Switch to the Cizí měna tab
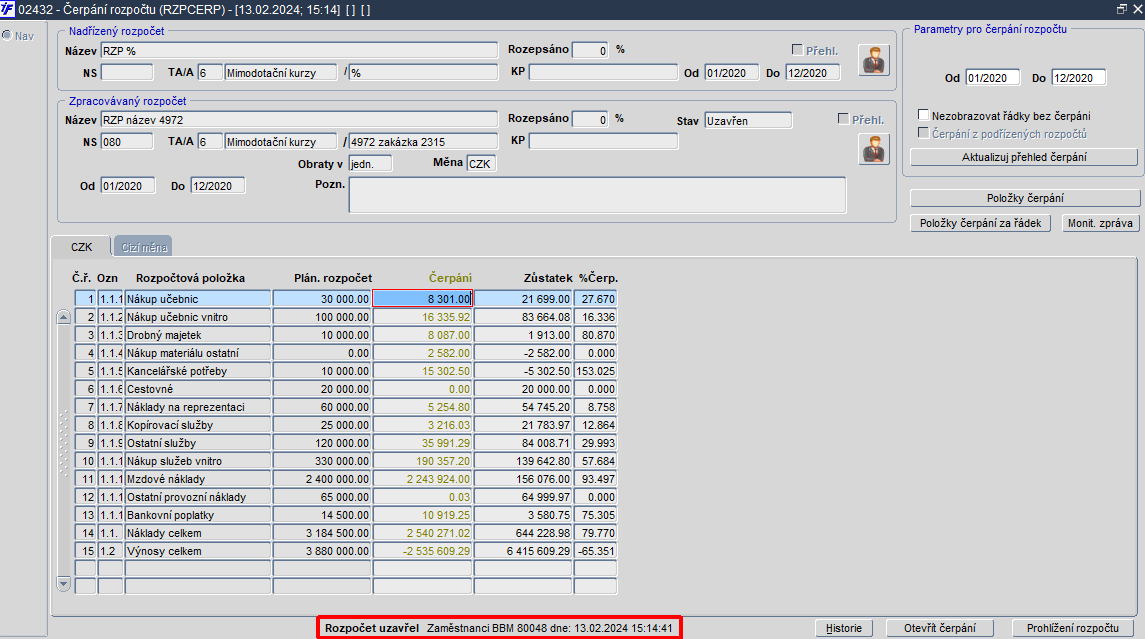The height and width of the screenshot is (639, 1145). 143,247
